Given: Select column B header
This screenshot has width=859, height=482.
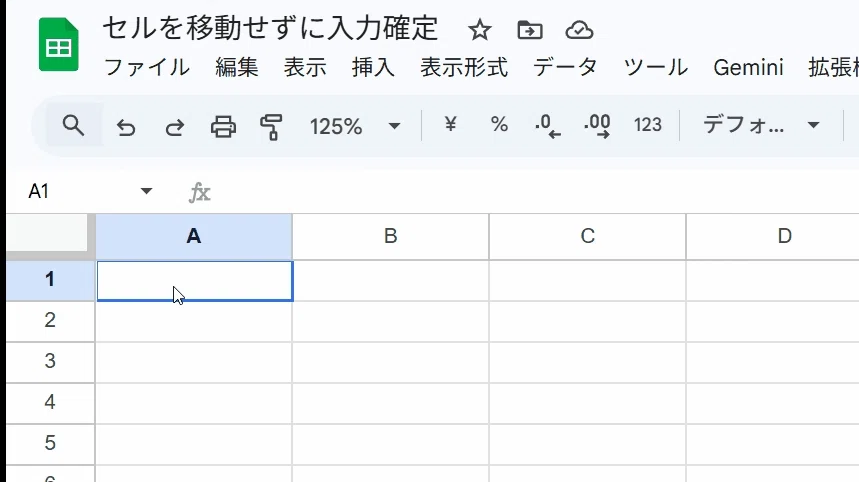Looking at the screenshot, I should (391, 237).
